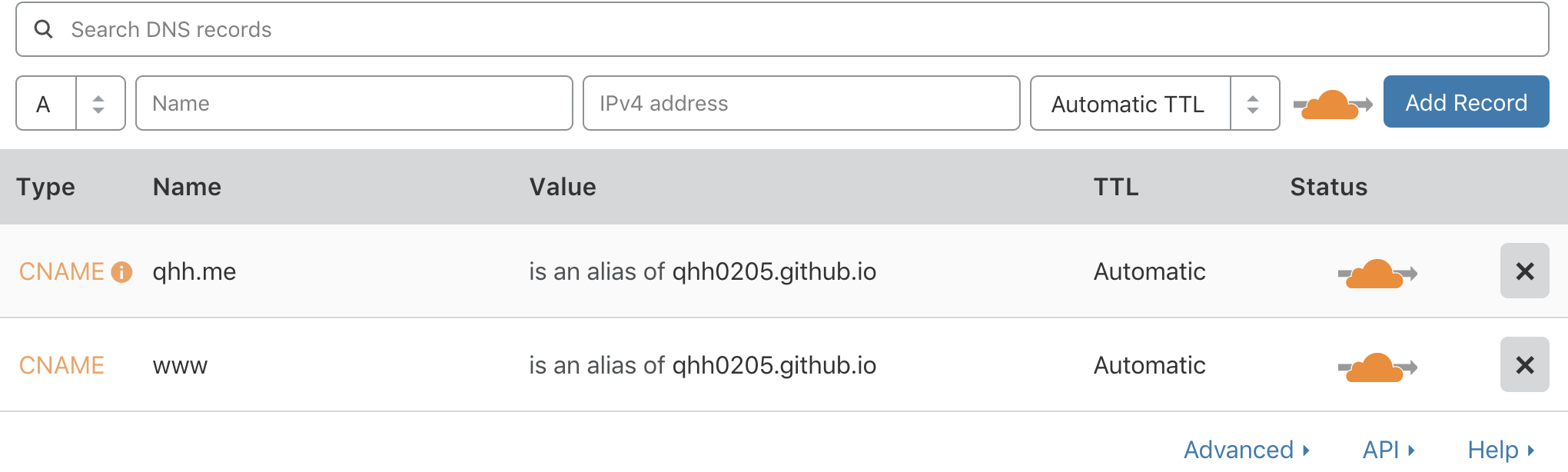Screen dimensions: 1568x472
Task: Click the IPv4 address input field
Action: pyautogui.click(x=802, y=103)
